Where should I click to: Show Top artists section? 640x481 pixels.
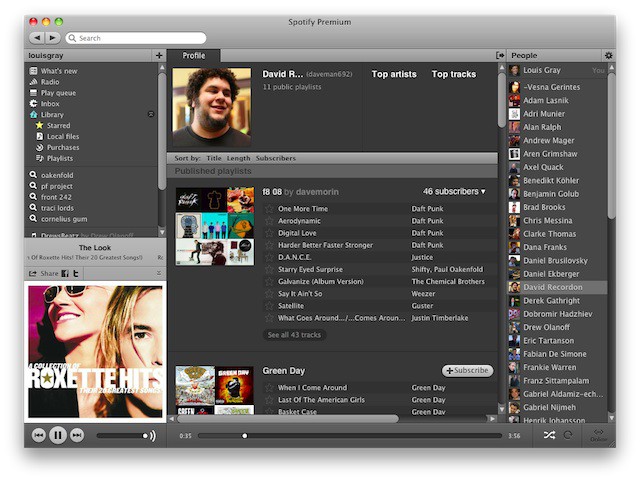coord(394,74)
